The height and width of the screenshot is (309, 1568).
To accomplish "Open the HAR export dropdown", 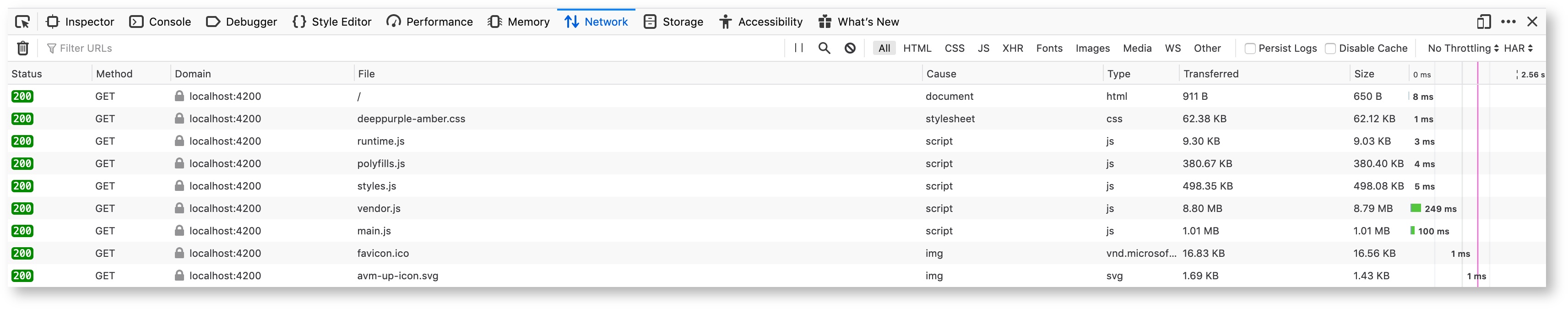I will [1518, 48].
